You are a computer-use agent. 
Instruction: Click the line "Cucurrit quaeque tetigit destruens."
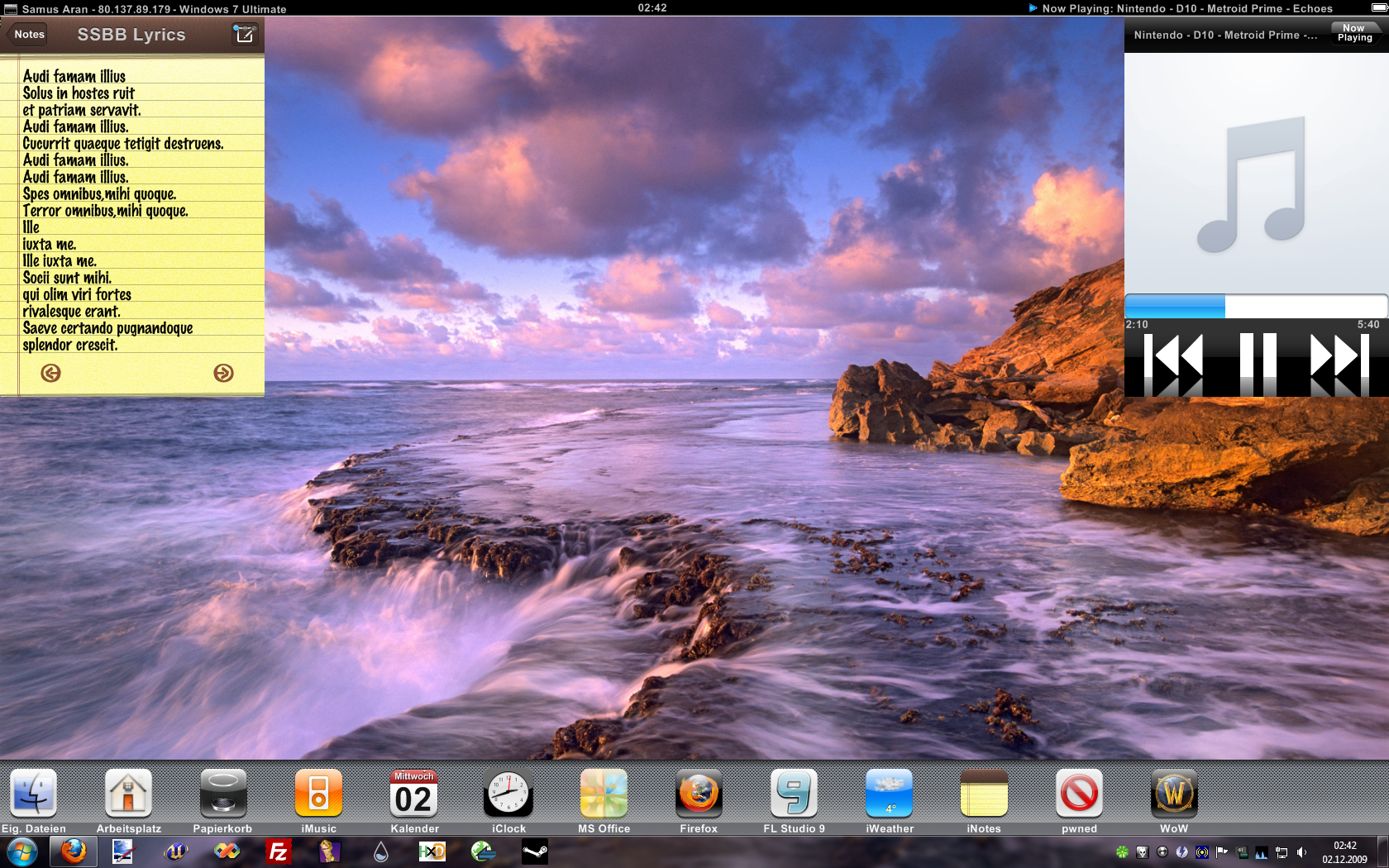coord(123,144)
